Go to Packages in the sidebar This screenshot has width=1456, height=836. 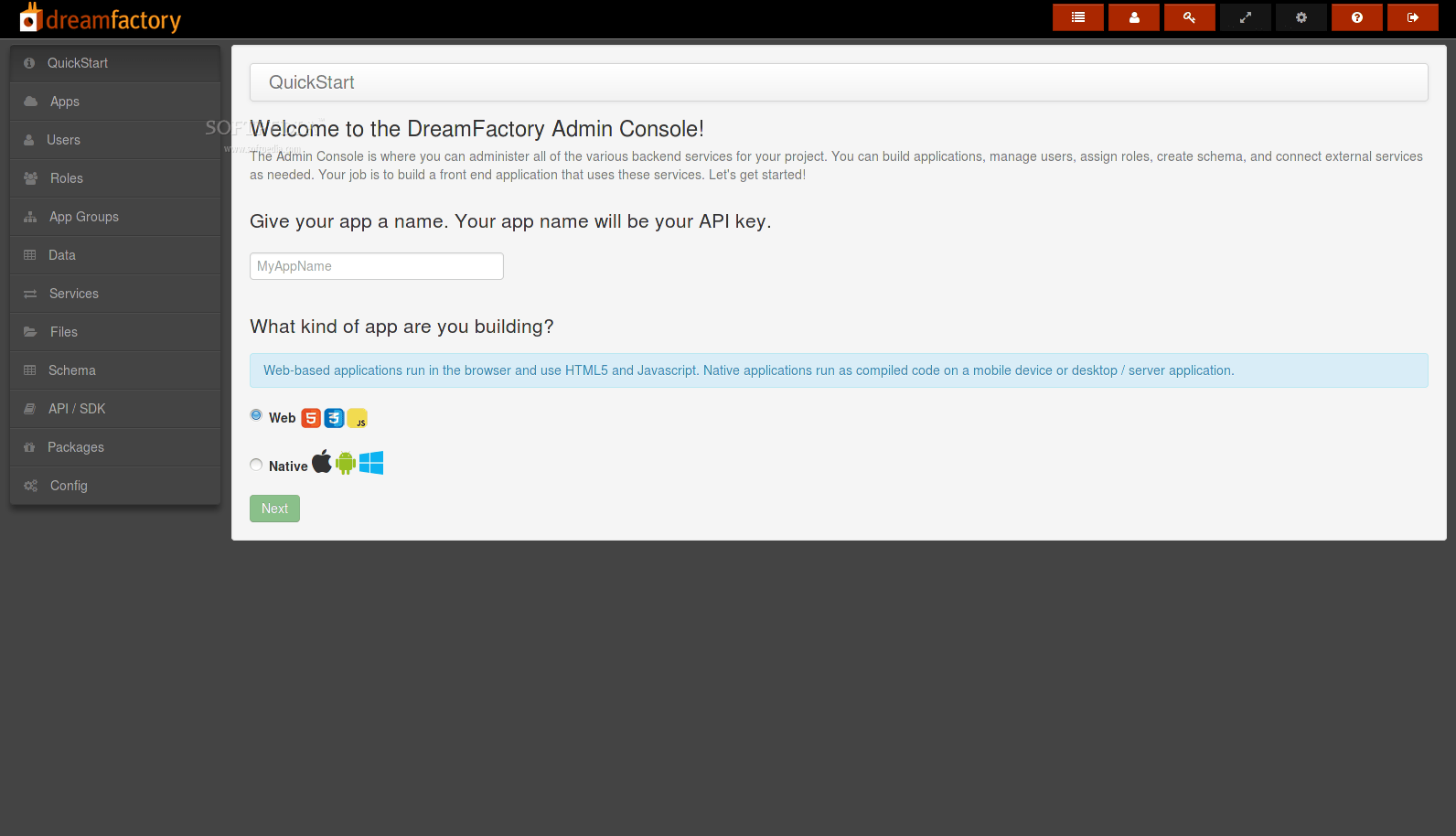coord(115,447)
